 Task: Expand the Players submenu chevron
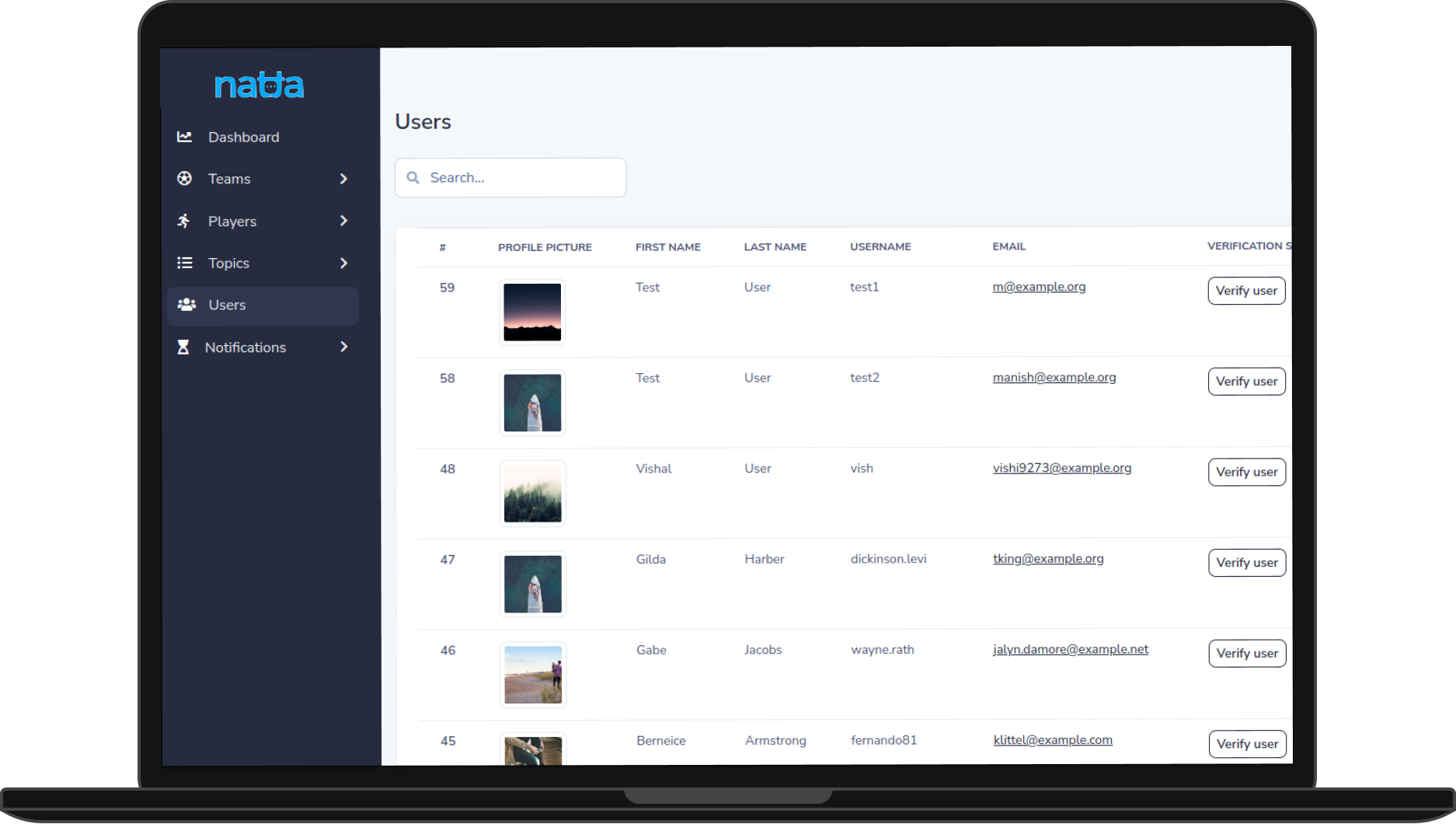click(343, 222)
